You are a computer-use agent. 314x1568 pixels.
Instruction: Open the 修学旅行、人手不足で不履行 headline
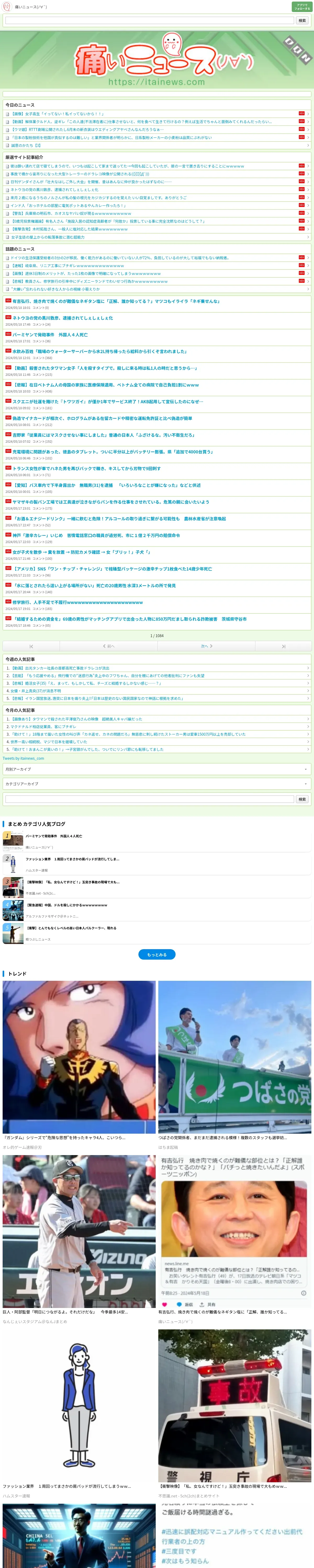77,602
